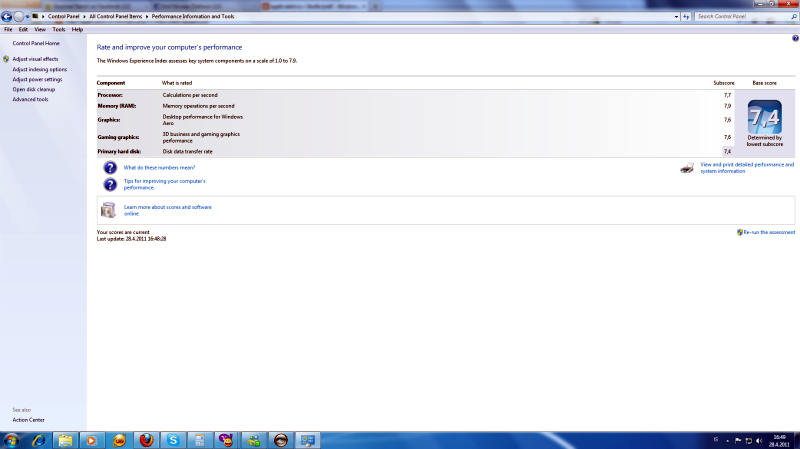
Task: Click the software box icon beside 'Learn more'
Action: pyautogui.click(x=110, y=209)
